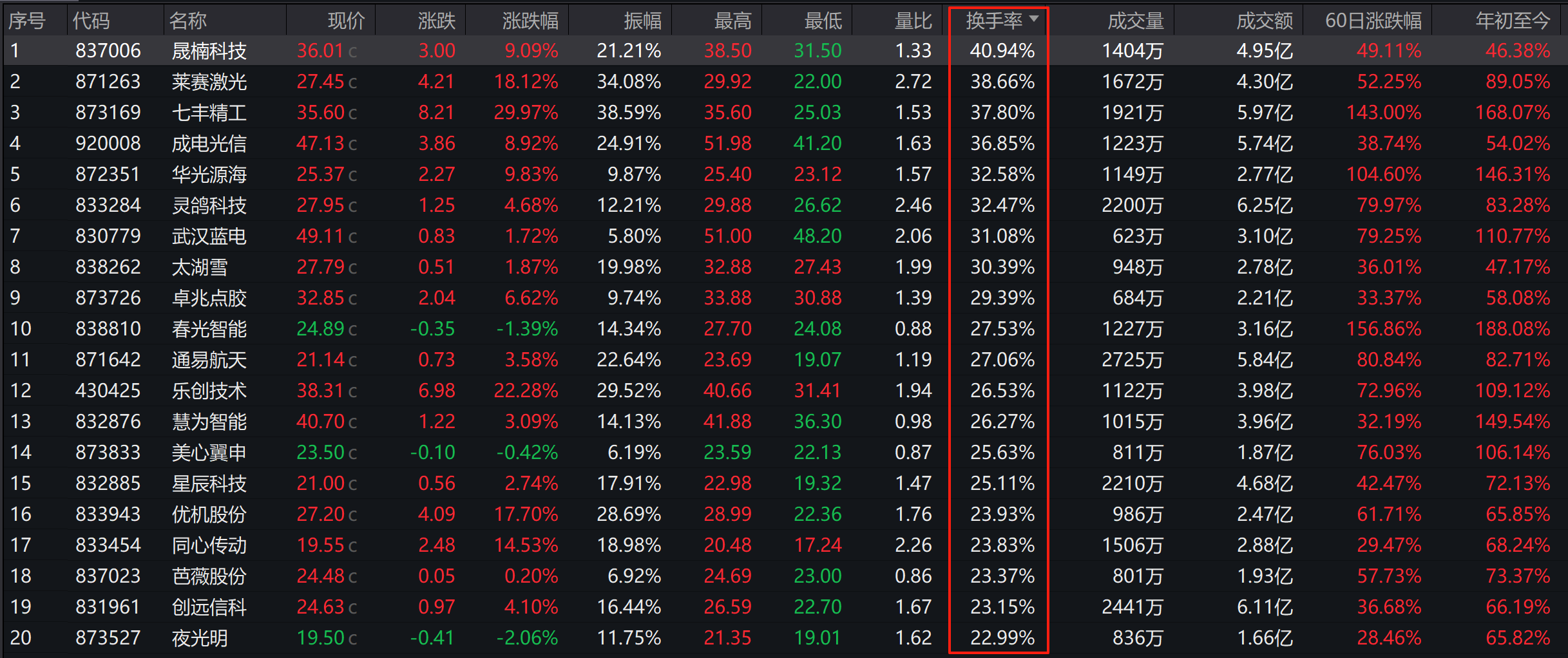The height and width of the screenshot is (658, 1568).
Task: Select stock name 乐创技术
Action: [x=209, y=391]
